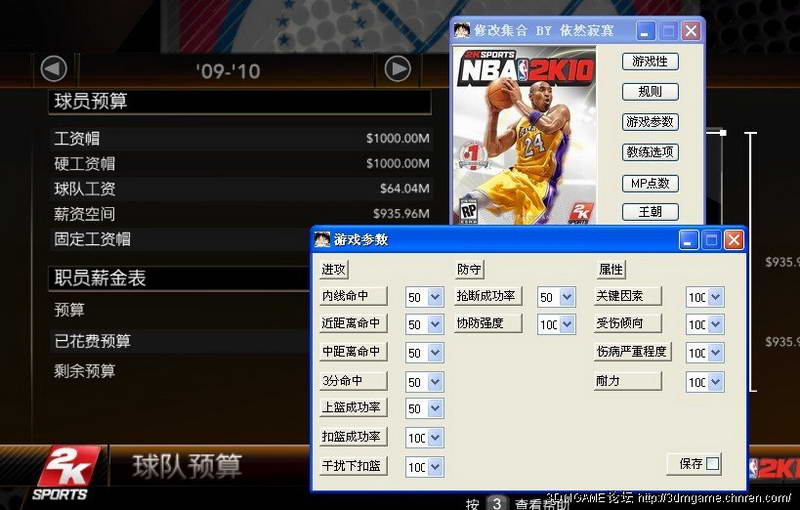Open the 教练选项 settings button
The width and height of the screenshot is (800, 510).
pyautogui.click(x=650, y=153)
